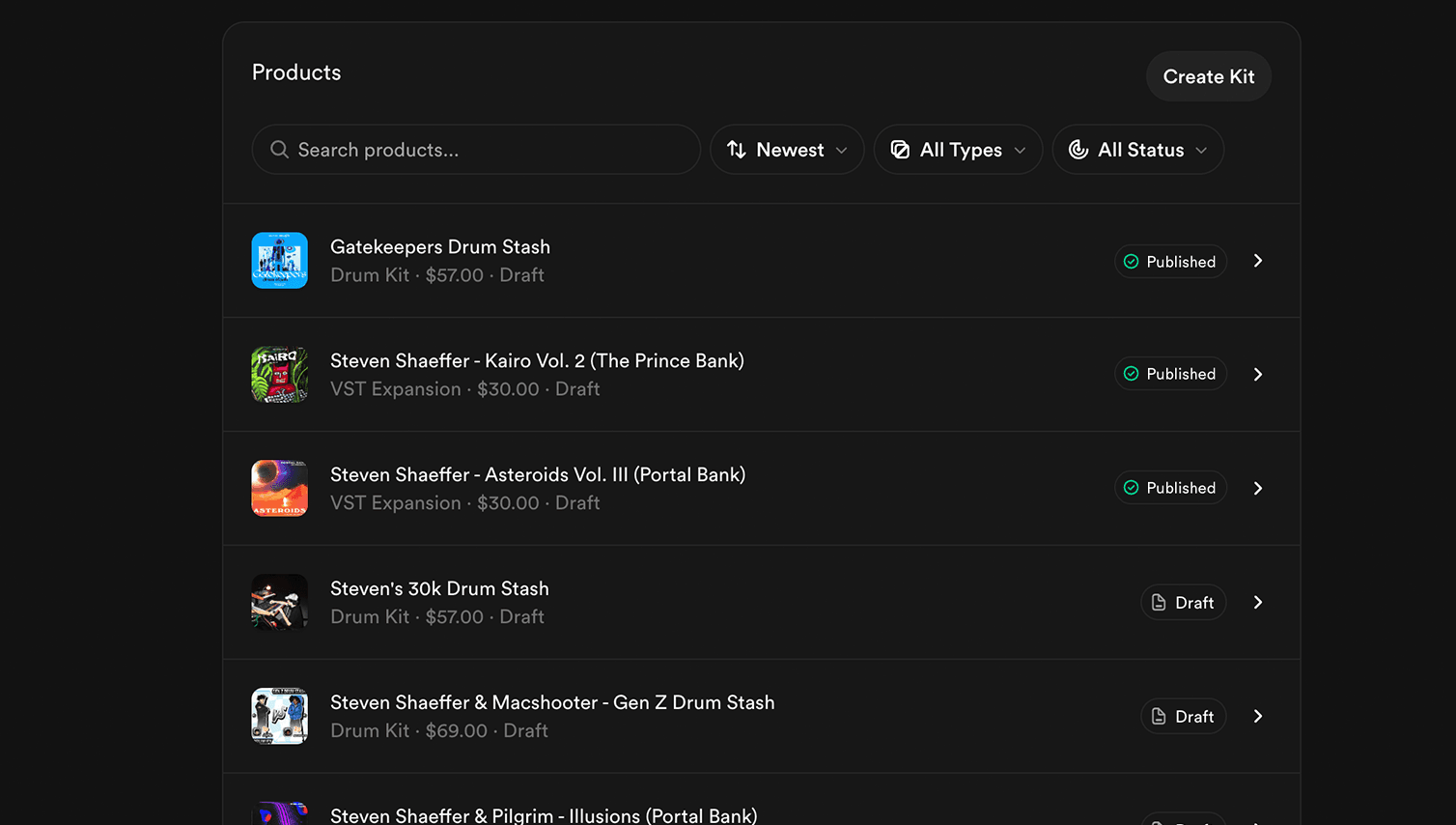The width and height of the screenshot is (1456, 825).
Task: Click the search magnifier icon in search bar
Action: (x=279, y=150)
